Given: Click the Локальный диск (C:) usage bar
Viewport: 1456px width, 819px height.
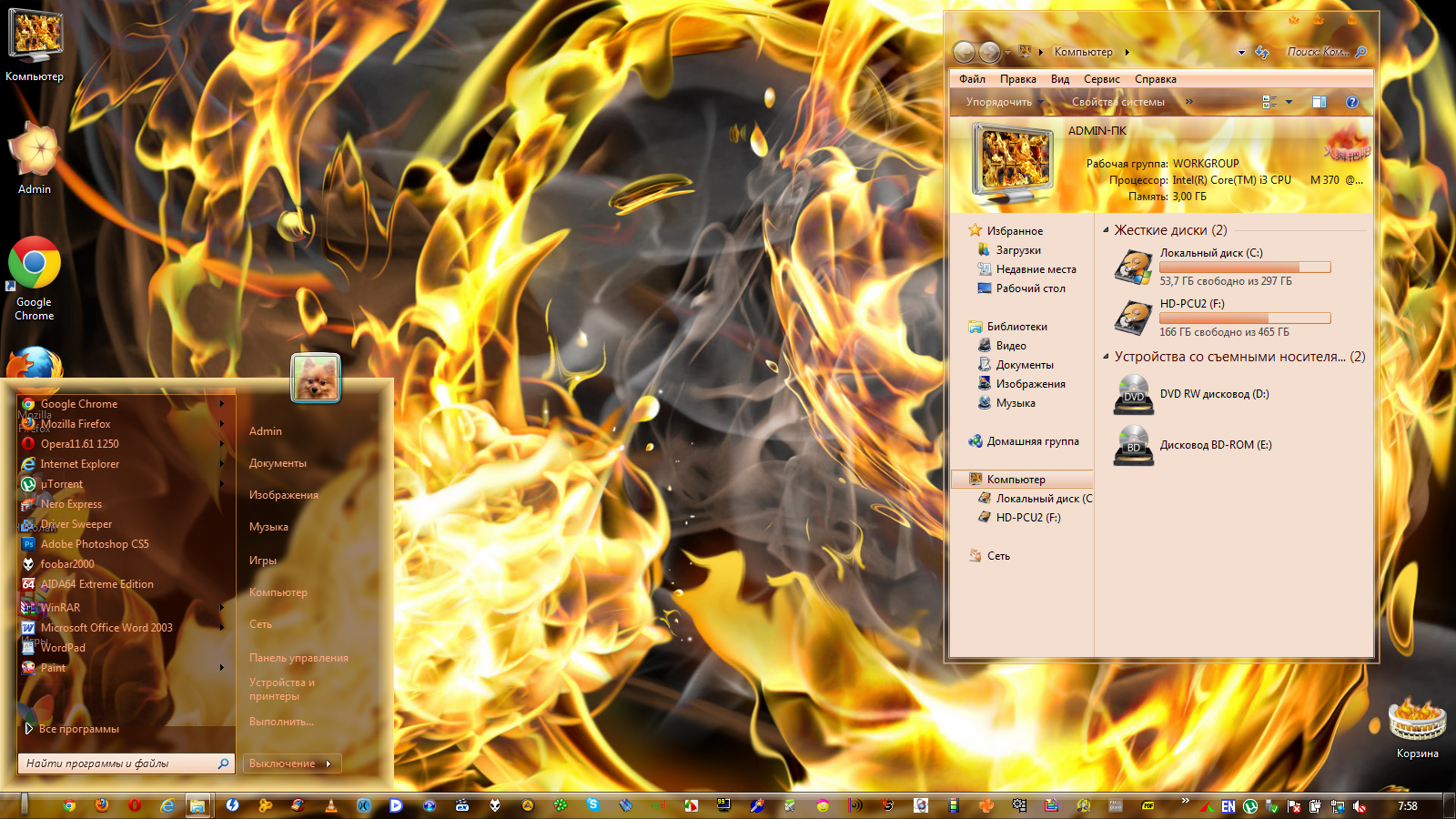Looking at the screenshot, I should [x=1244, y=268].
